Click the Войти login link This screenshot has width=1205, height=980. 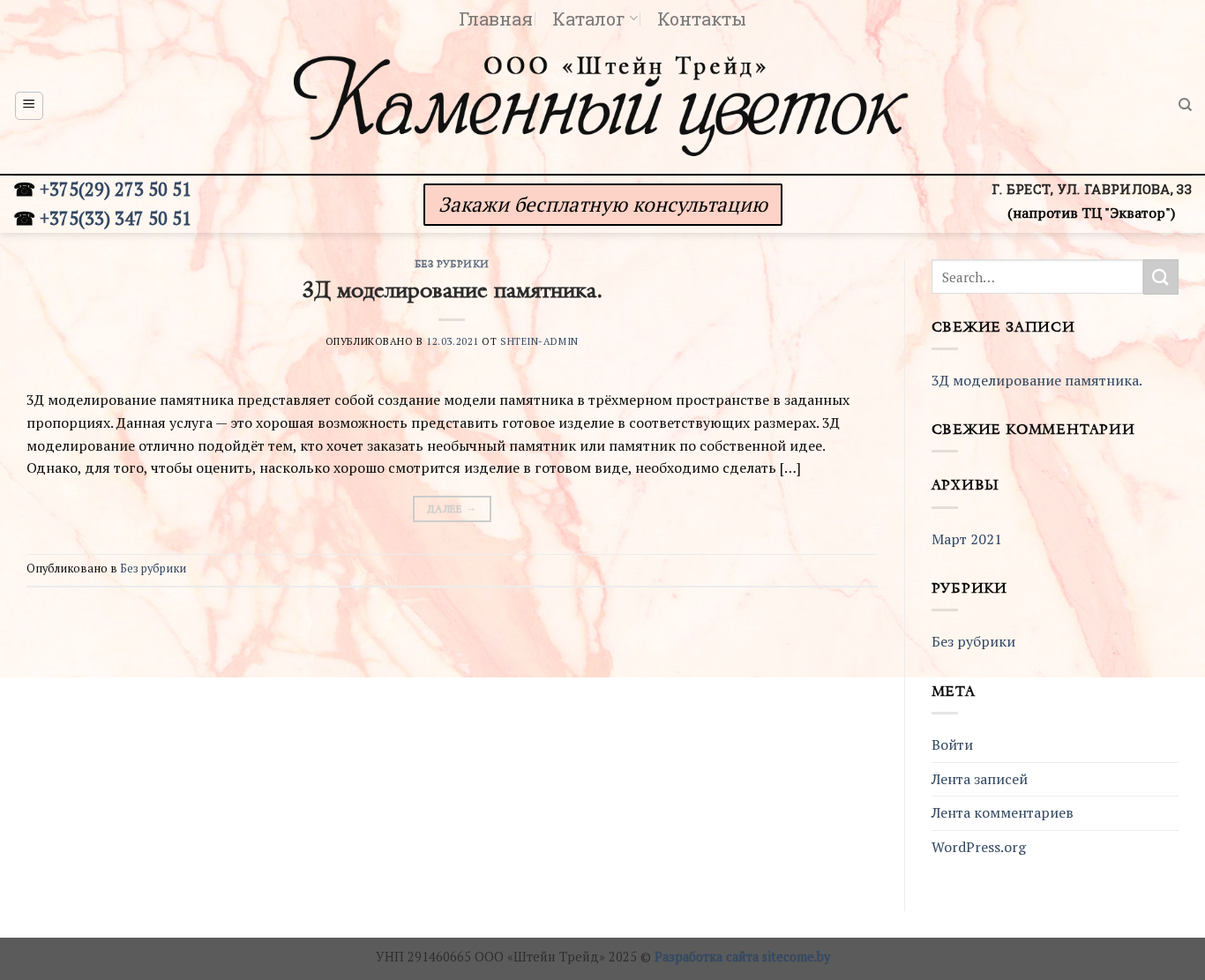click(952, 744)
